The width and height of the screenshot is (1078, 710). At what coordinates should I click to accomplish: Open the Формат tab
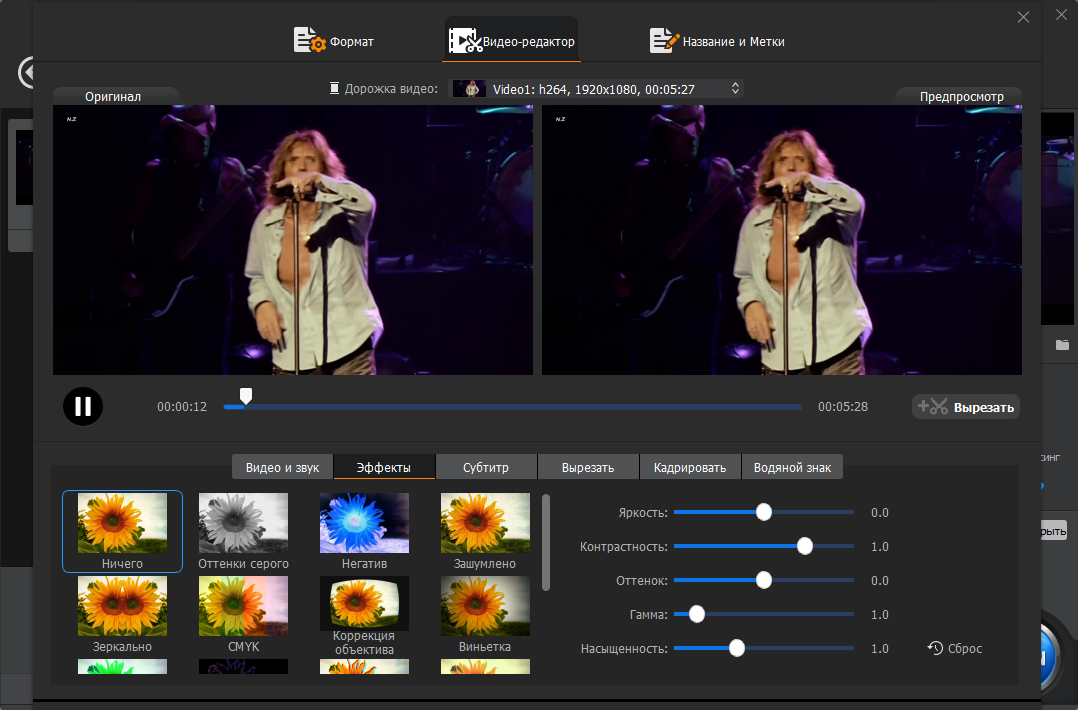pos(333,41)
